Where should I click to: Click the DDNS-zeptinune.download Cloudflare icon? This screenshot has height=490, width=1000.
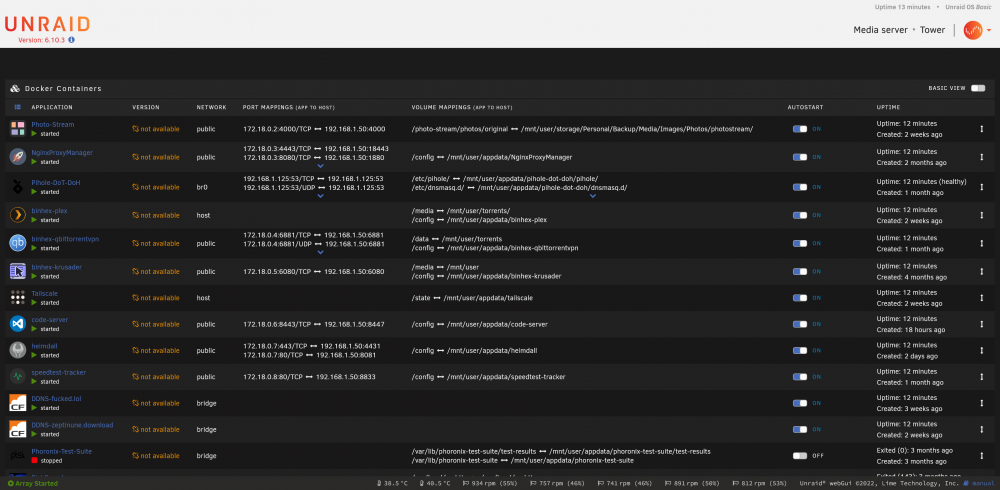click(x=17, y=429)
